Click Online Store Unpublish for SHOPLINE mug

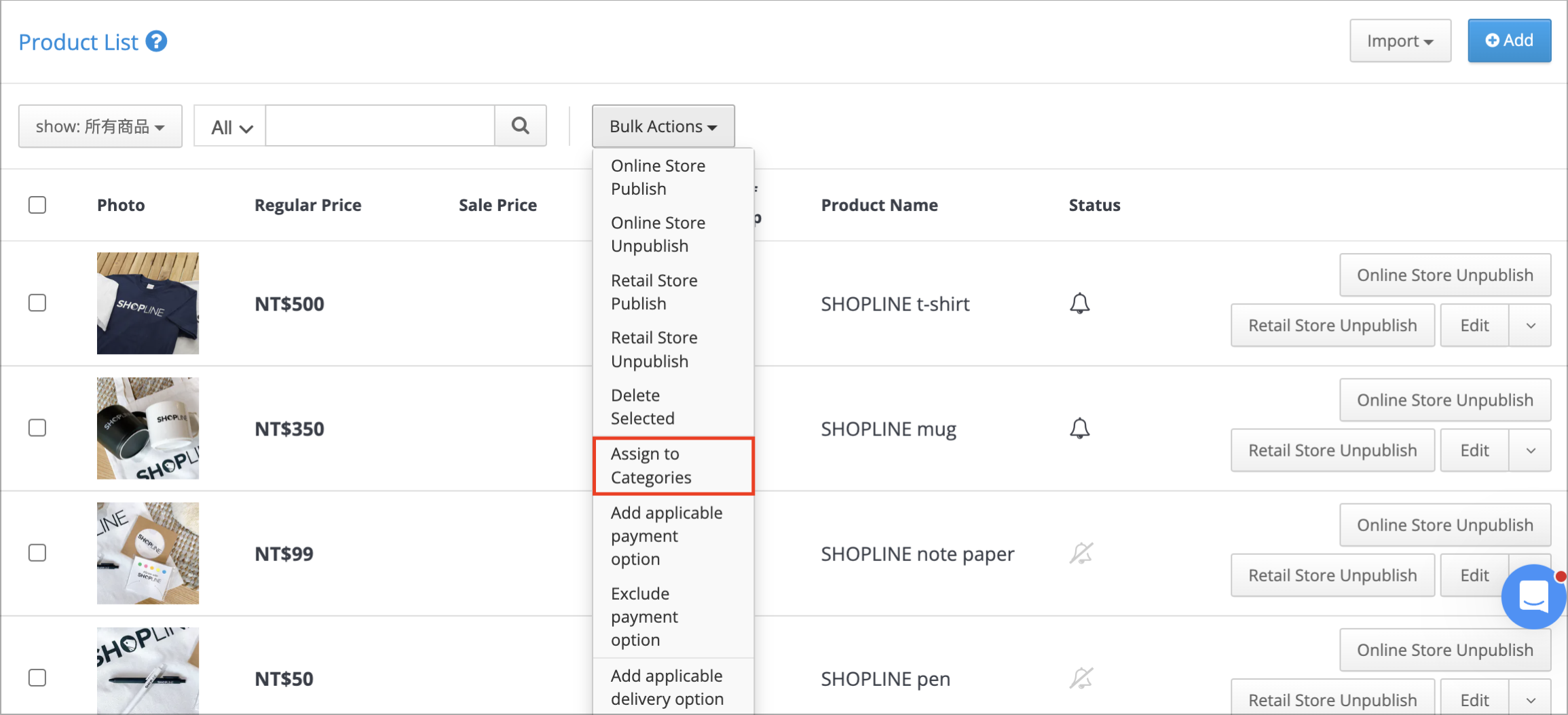coord(1445,400)
